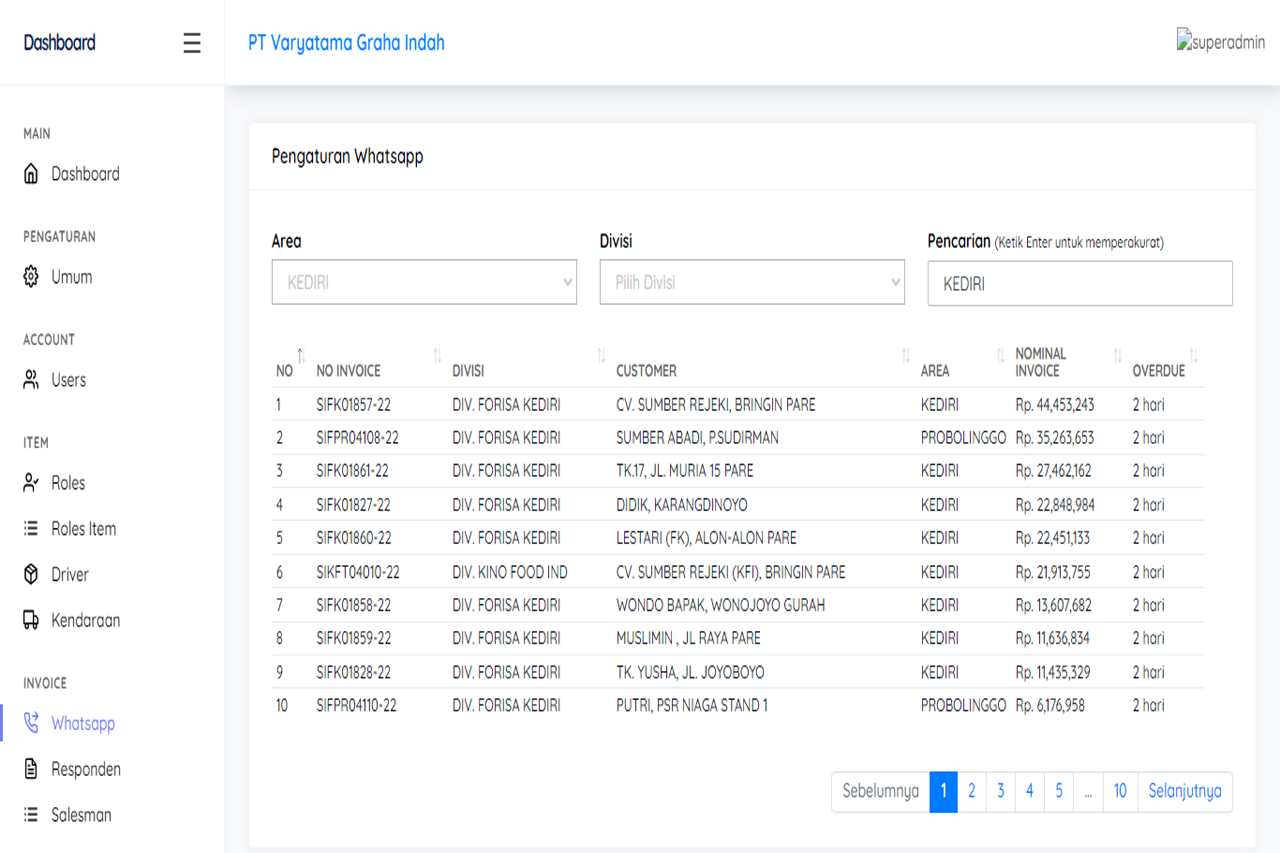
Task: Click the Responden document icon
Action: pos(31,769)
